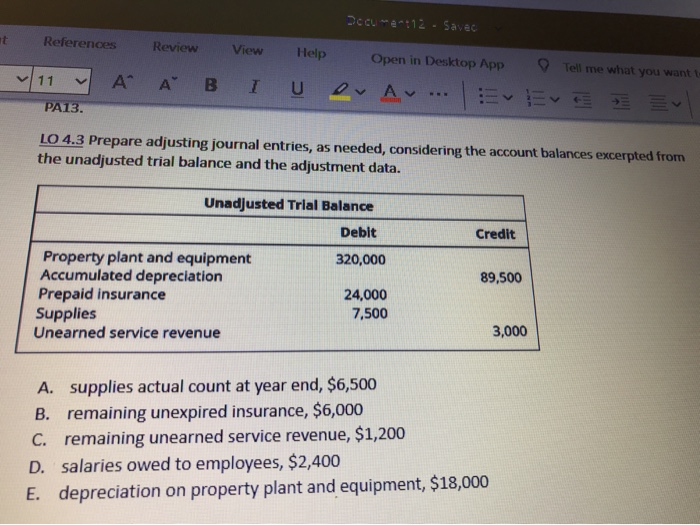Click the Tell me what you want search box
This screenshot has width=700, height=525.
point(630,70)
